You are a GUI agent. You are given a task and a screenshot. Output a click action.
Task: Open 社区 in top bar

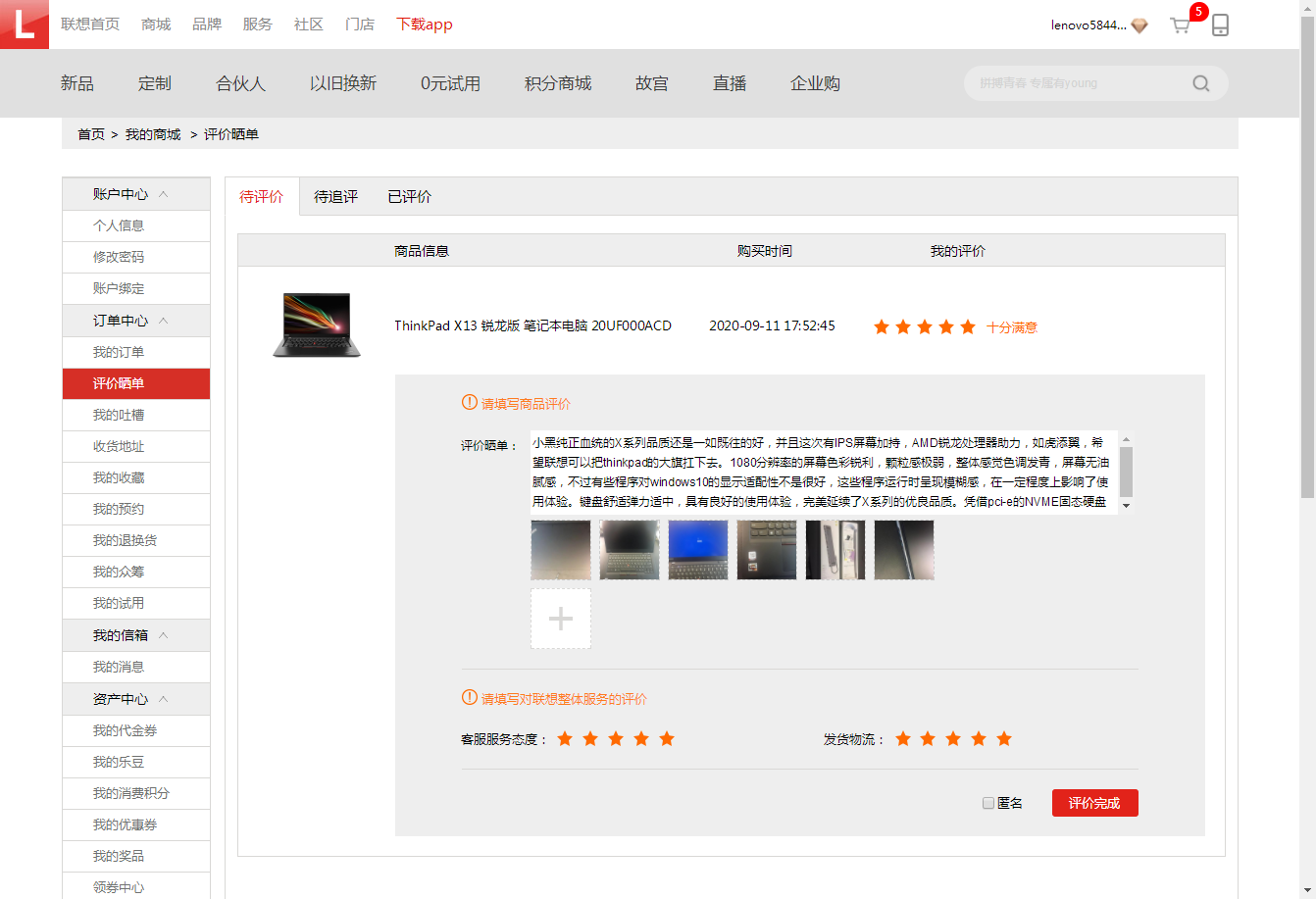(309, 25)
